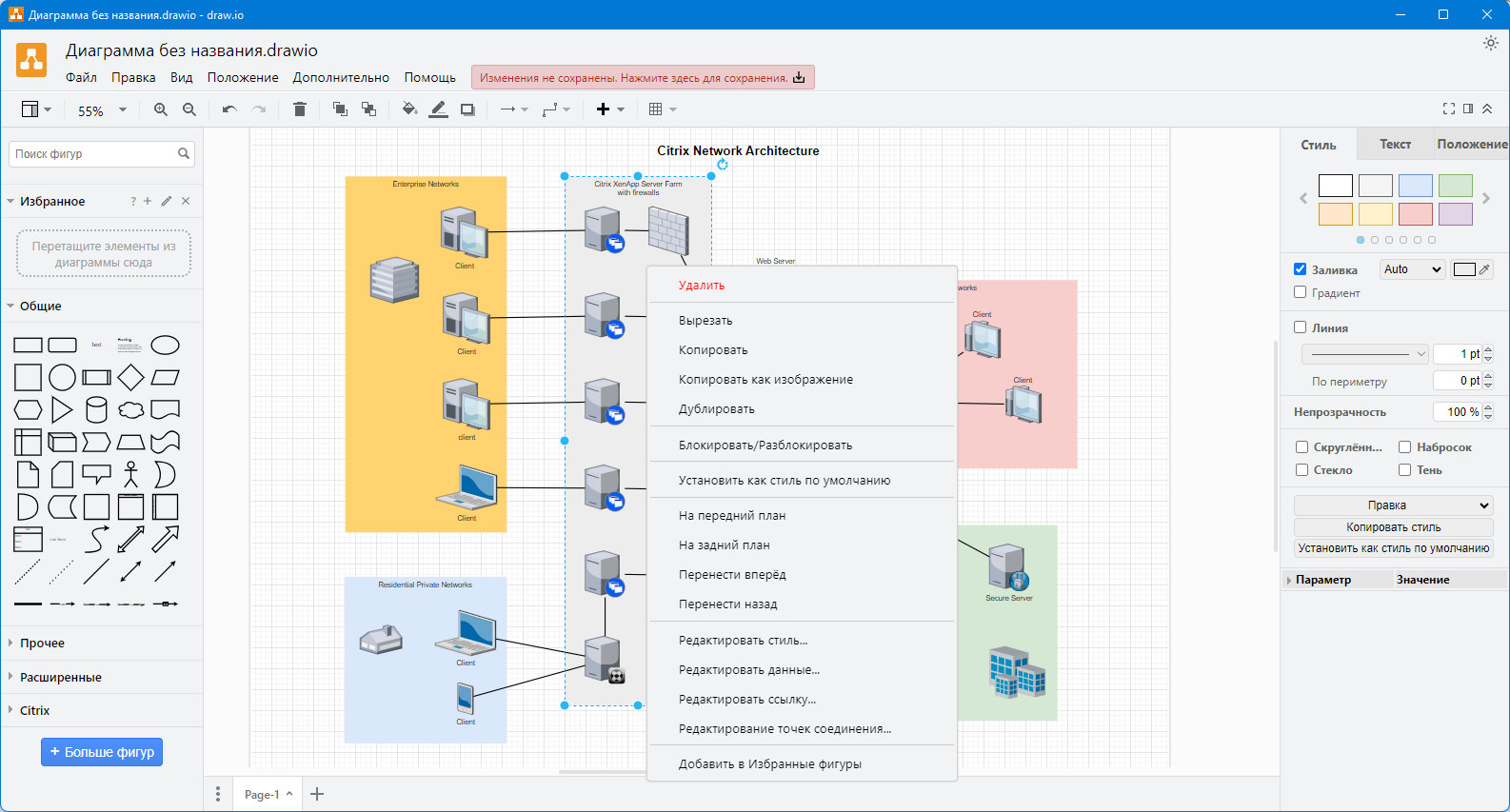Viewport: 1510px width, 812px height.
Task: Open the line style dropdown
Action: [x=1365, y=353]
